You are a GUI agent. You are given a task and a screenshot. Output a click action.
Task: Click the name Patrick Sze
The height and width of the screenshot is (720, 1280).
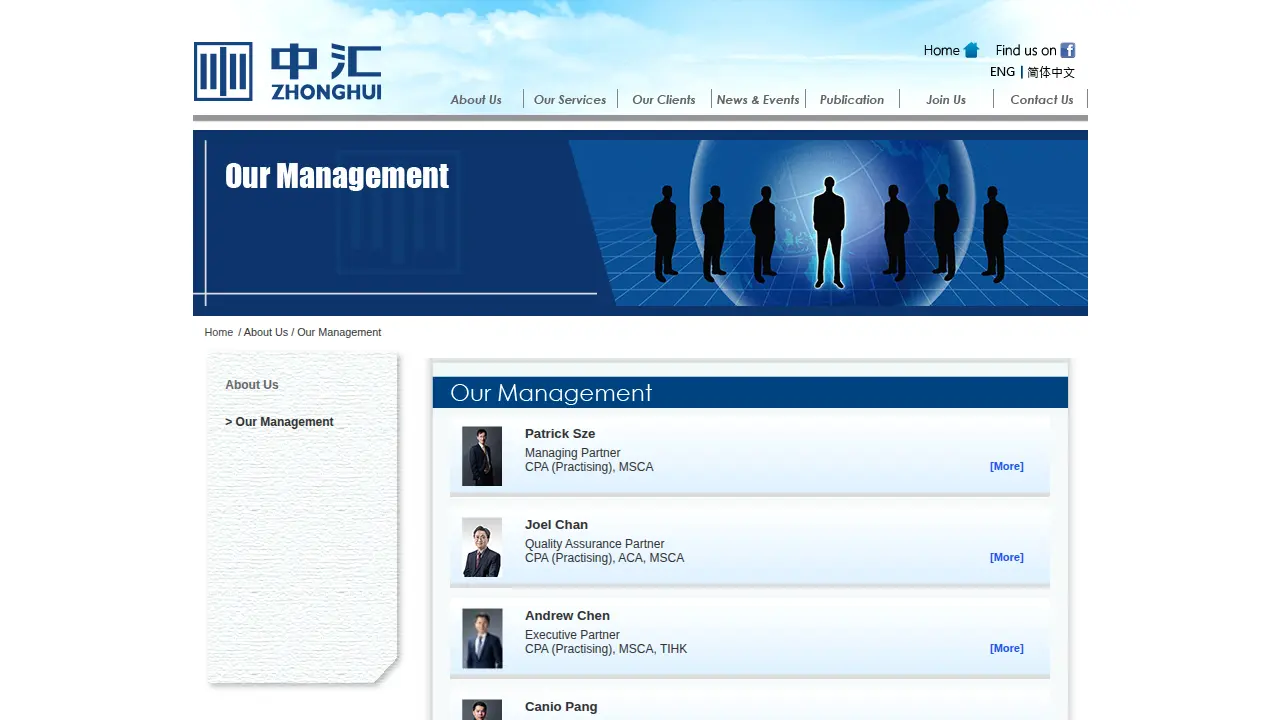[x=560, y=434]
